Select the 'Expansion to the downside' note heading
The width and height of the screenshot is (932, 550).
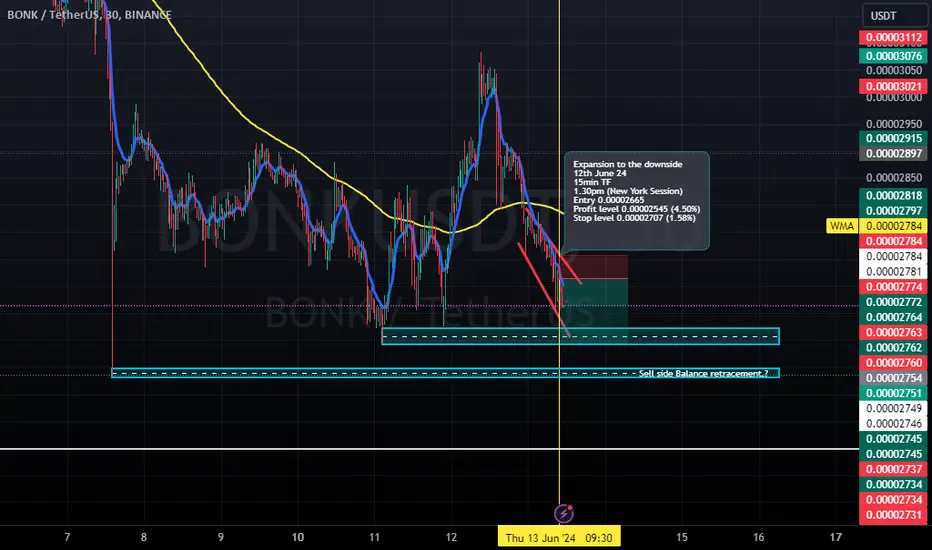click(x=628, y=164)
